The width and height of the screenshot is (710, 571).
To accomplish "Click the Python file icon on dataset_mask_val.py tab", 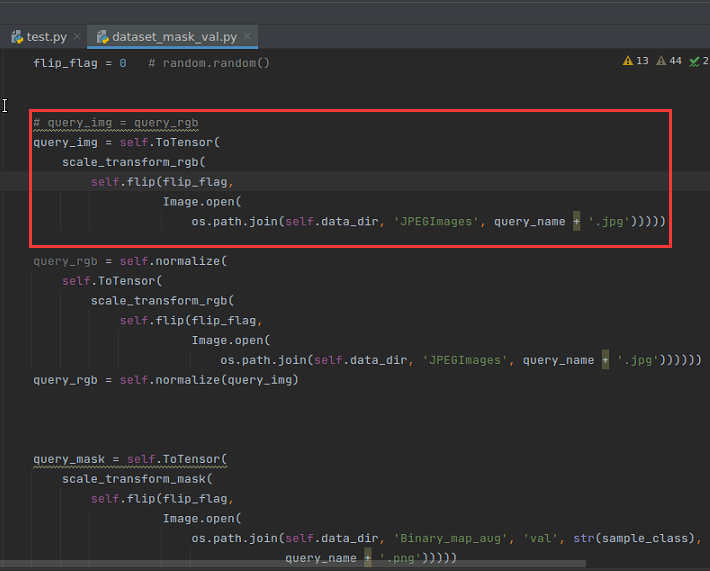I will pyautogui.click(x=103, y=37).
